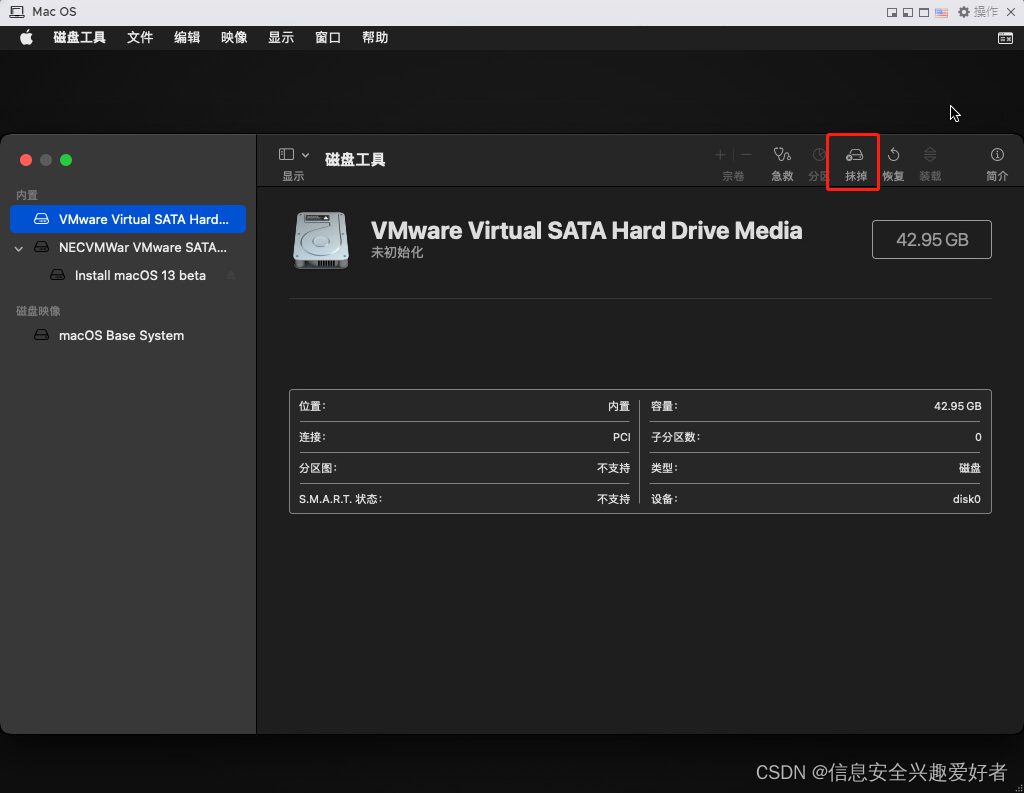Click the 装载 (Mount) toolbar icon
The height and width of the screenshot is (793, 1024).
click(x=930, y=155)
